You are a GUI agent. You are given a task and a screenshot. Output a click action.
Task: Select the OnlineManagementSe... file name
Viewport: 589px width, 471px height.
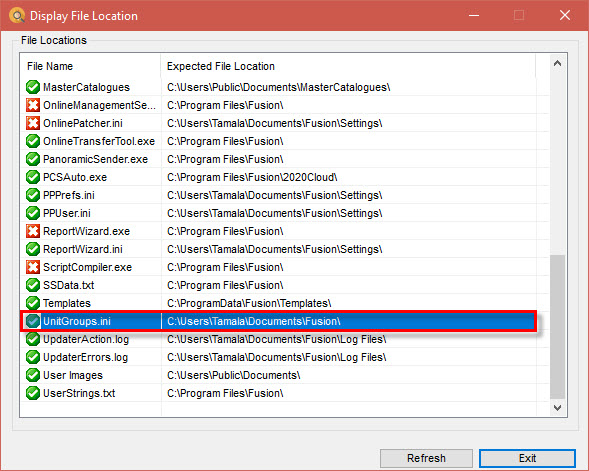99,105
